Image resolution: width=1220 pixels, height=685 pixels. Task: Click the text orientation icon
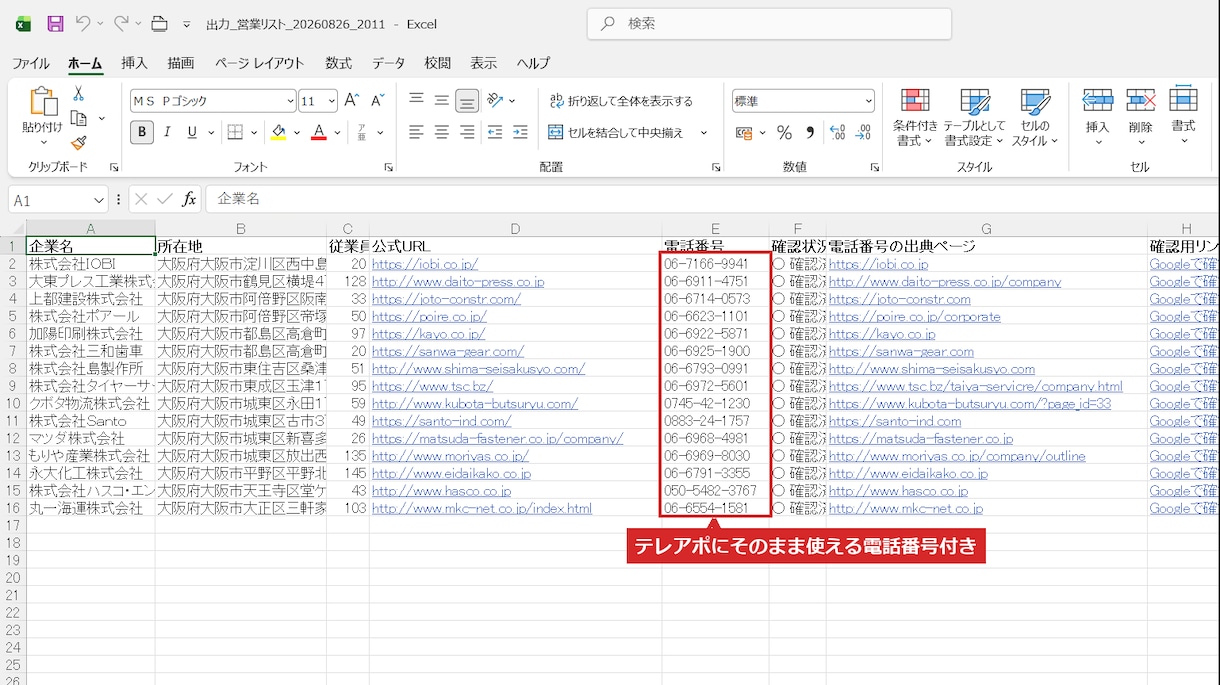pyautogui.click(x=495, y=101)
